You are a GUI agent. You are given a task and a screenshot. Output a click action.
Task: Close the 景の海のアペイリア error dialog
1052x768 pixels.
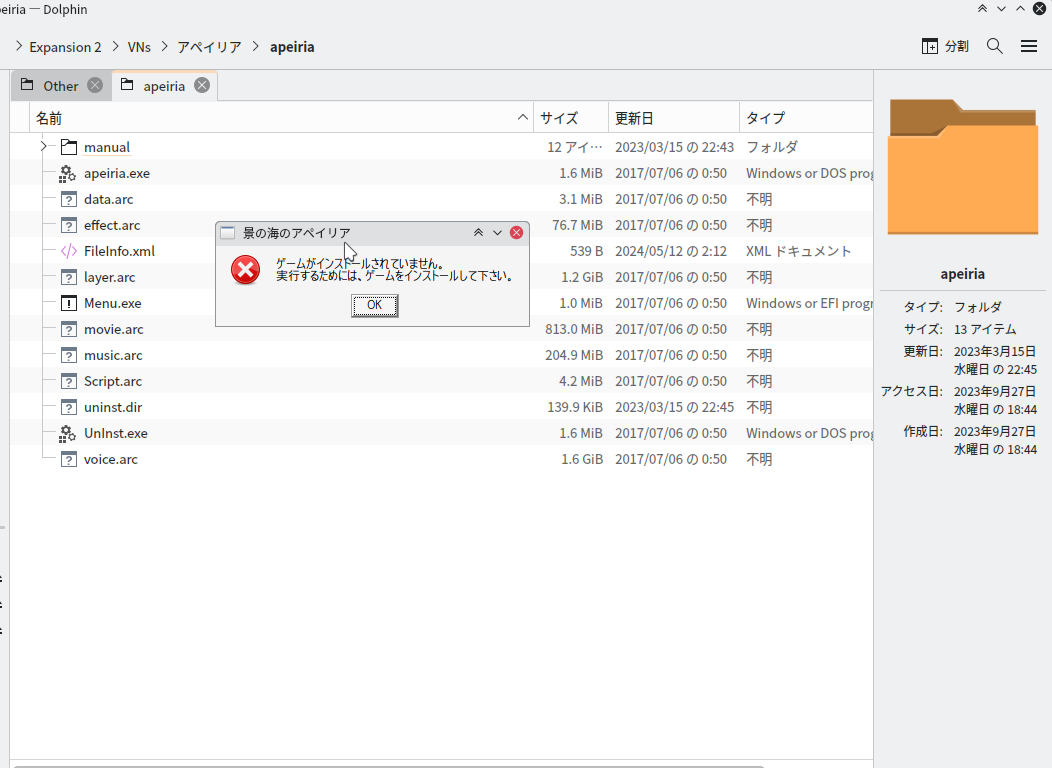[x=516, y=233]
